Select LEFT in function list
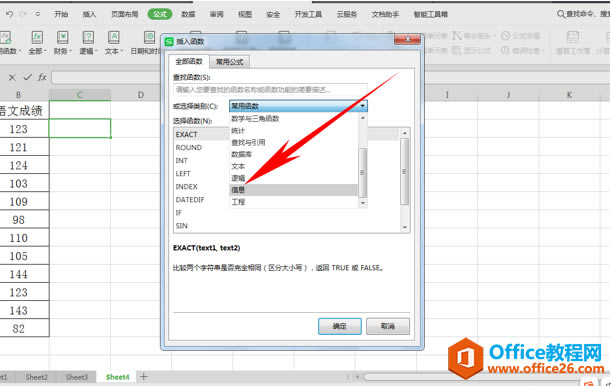Image resolution: width=611 pixels, height=386 pixels. (x=183, y=173)
